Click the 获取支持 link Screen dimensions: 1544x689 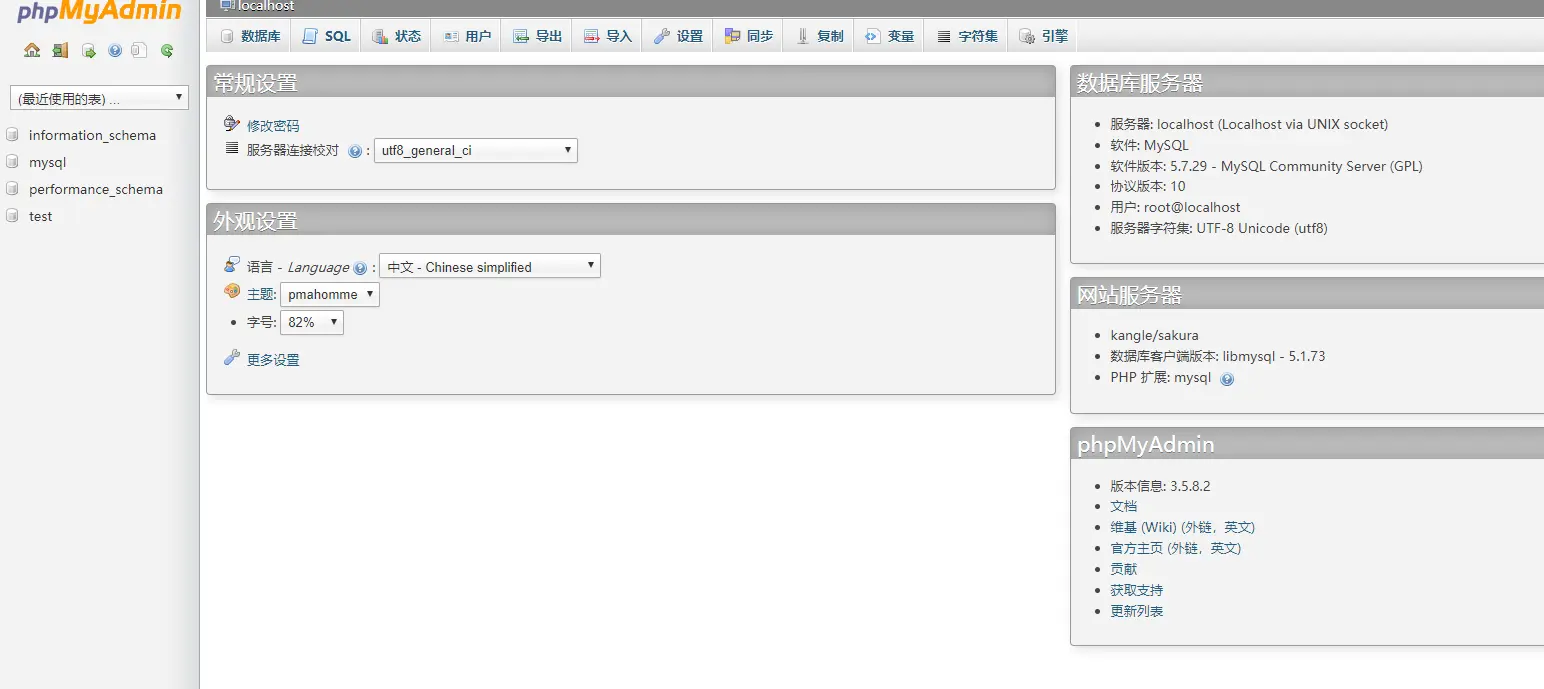coord(1136,590)
